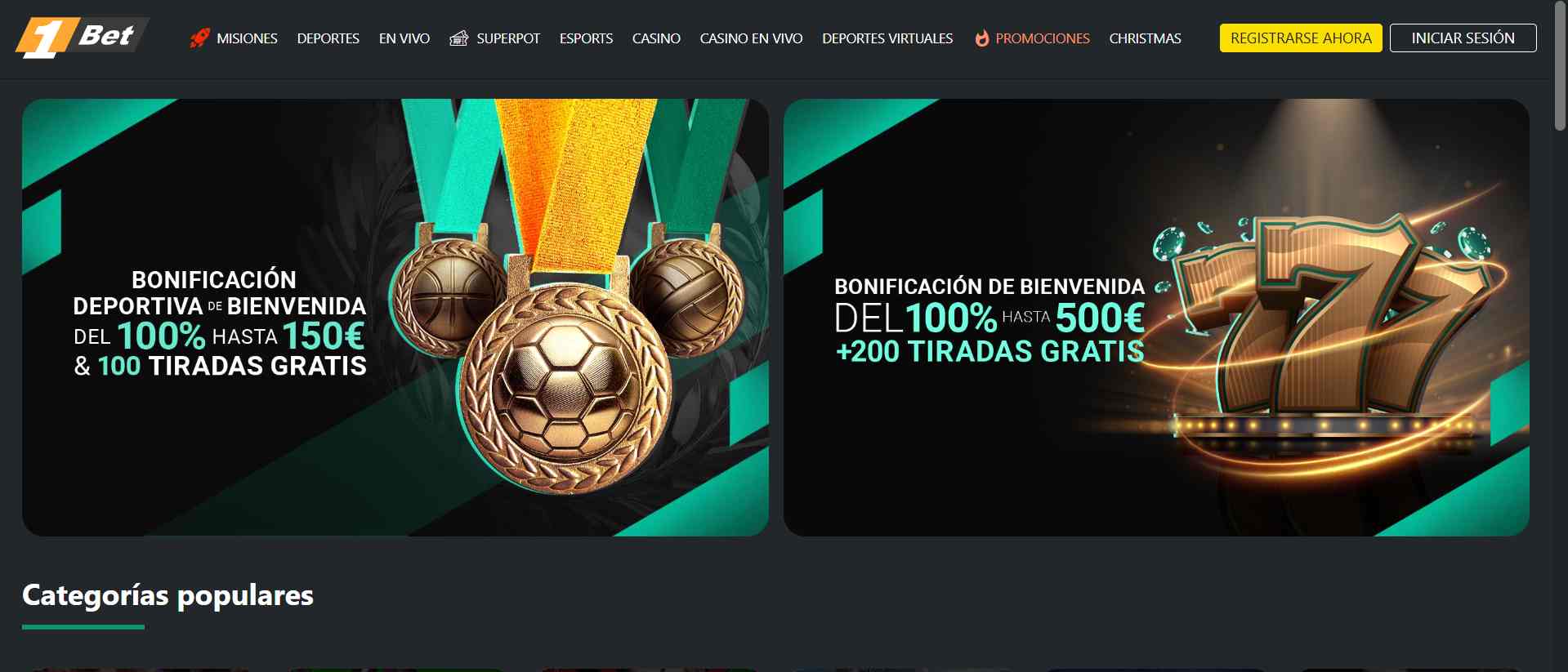The image size is (1568, 672).
Task: Open the Promociones page
Action: click(1043, 38)
